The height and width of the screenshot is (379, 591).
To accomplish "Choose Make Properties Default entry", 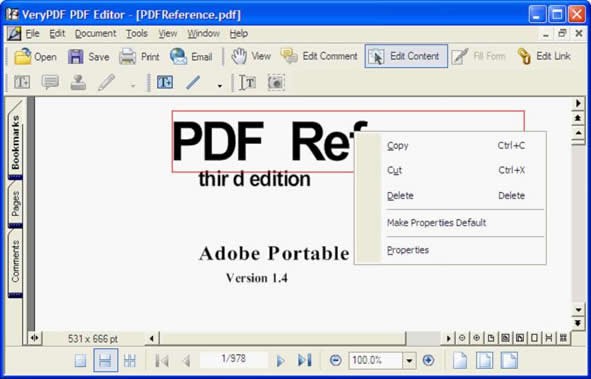I will pos(450,223).
